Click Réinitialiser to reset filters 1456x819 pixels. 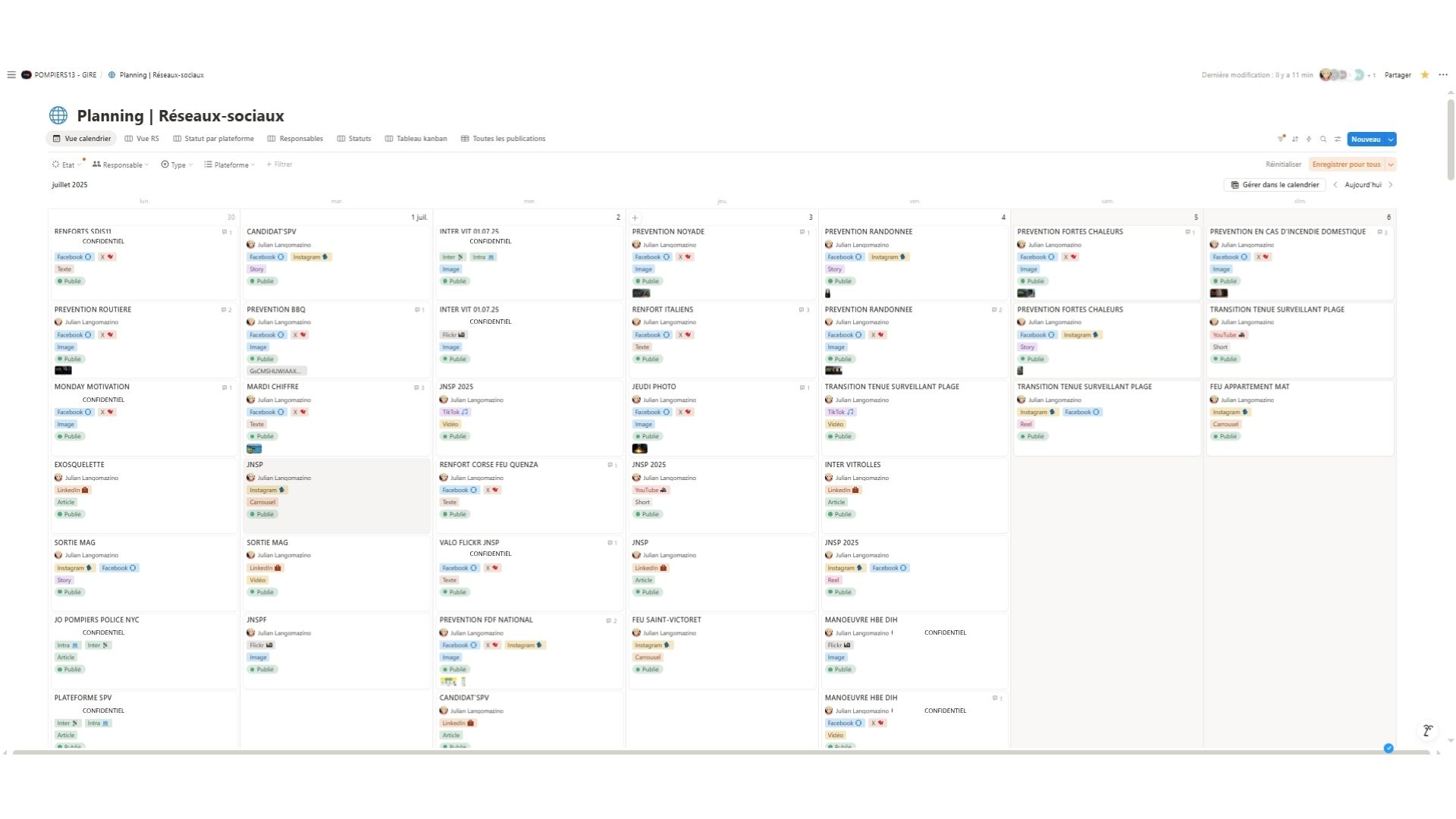(1283, 165)
